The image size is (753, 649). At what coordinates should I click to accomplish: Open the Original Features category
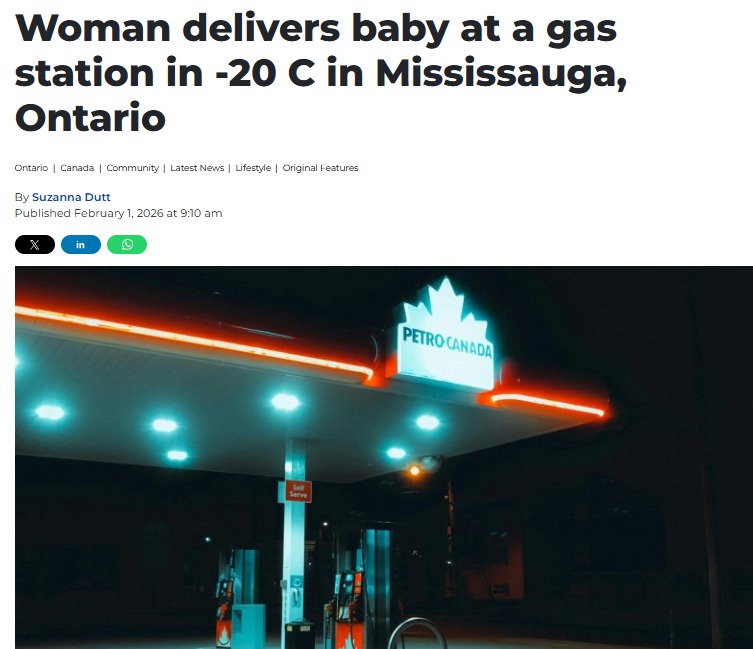pyautogui.click(x=320, y=168)
